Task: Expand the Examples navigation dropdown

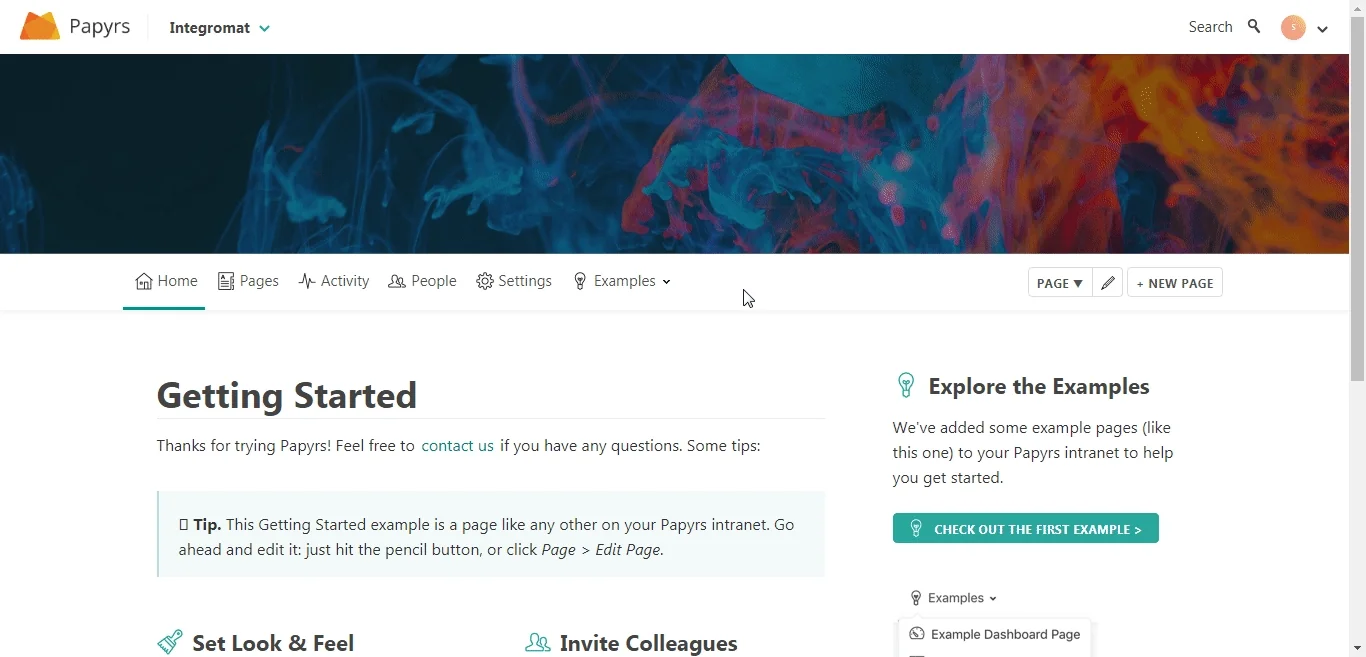Action: click(621, 281)
